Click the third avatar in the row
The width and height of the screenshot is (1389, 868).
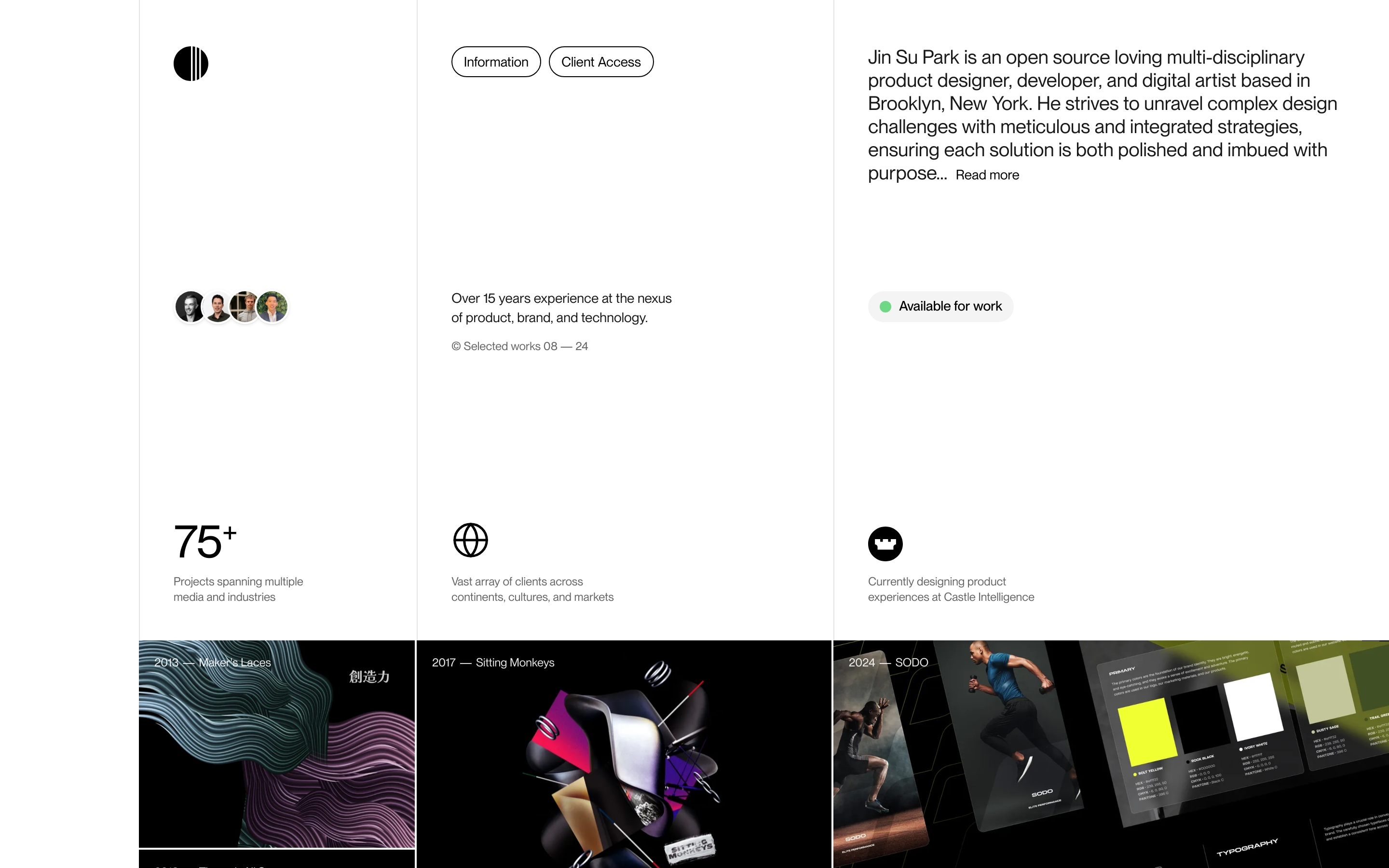click(245, 307)
